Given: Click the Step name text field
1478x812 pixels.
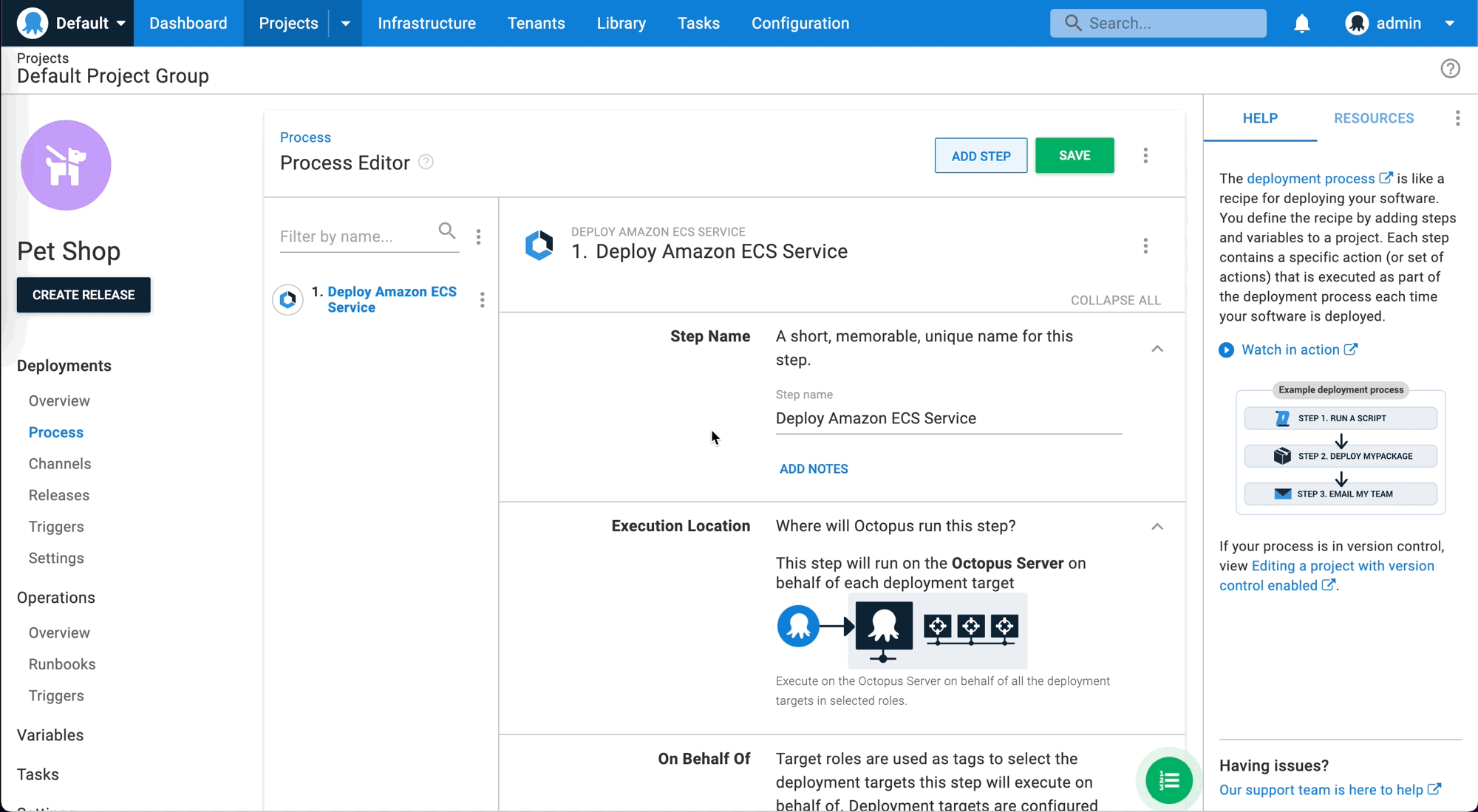Looking at the screenshot, I should pyautogui.click(x=948, y=418).
